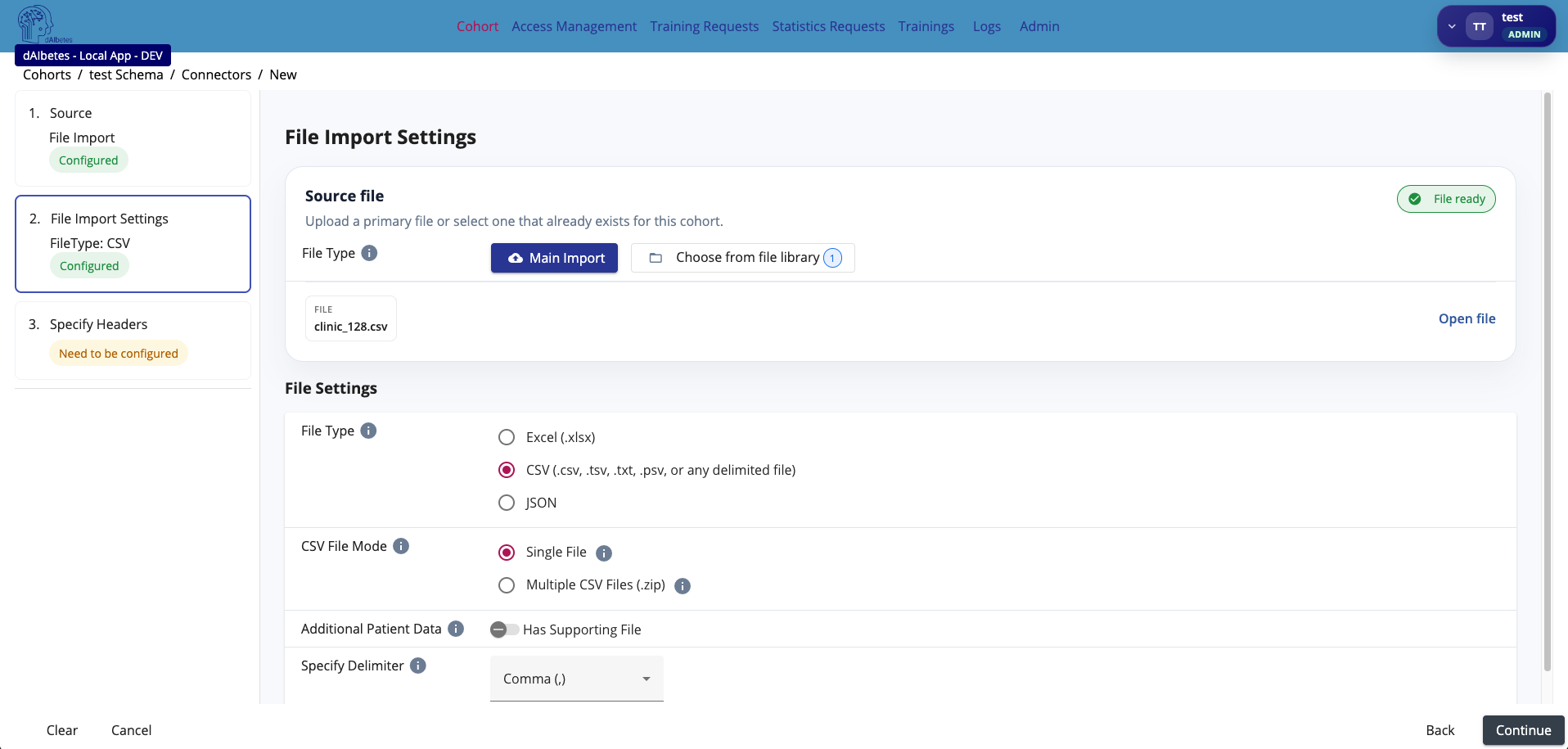The image size is (1568, 749).
Task: Open the Admin page
Action: [1039, 26]
